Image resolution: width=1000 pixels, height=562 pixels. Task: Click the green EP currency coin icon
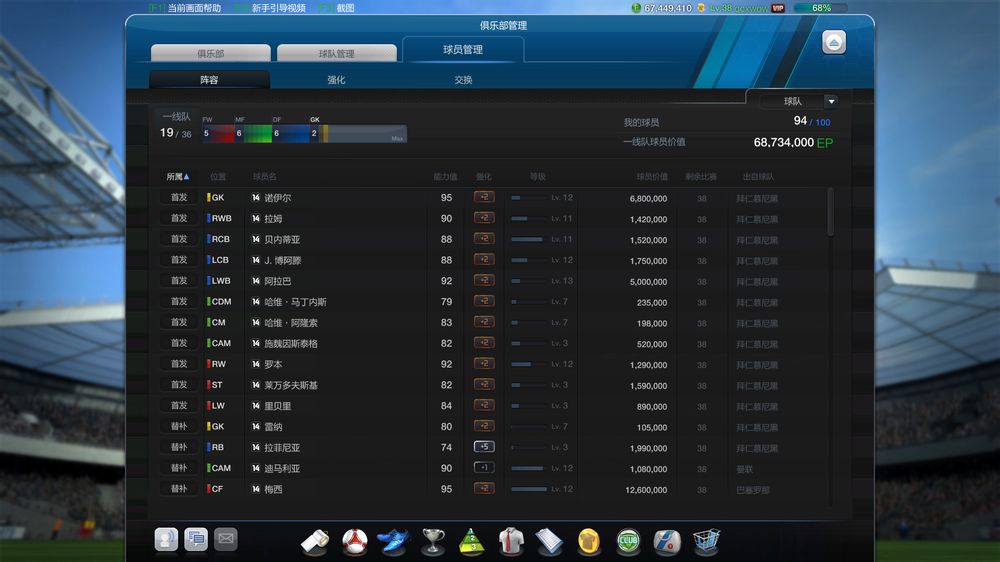coord(636,8)
